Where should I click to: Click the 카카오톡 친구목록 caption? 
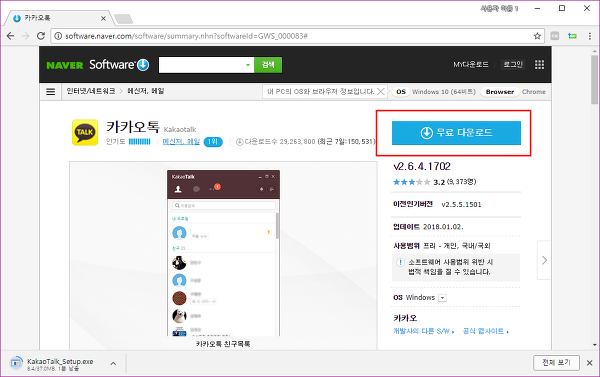pos(223,344)
